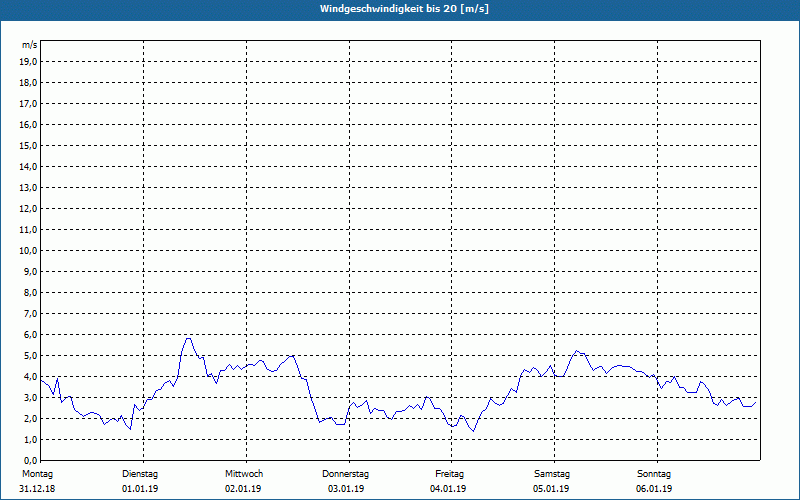This screenshot has height=500, width=800.
Task: Click the 17,0 y-axis label
Action: click(28, 104)
